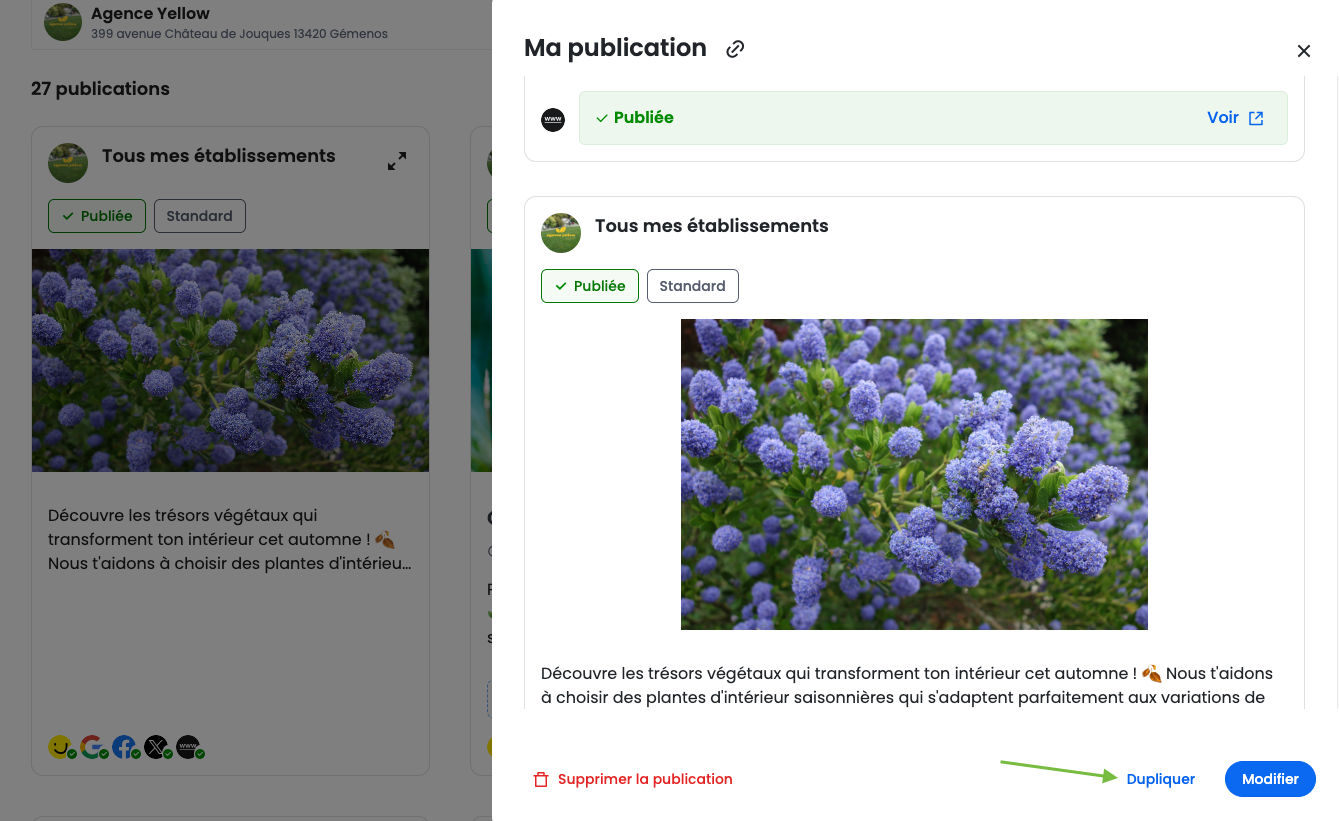The height and width of the screenshot is (821, 1339).
Task: Open the Voir external link
Action: 1235,118
